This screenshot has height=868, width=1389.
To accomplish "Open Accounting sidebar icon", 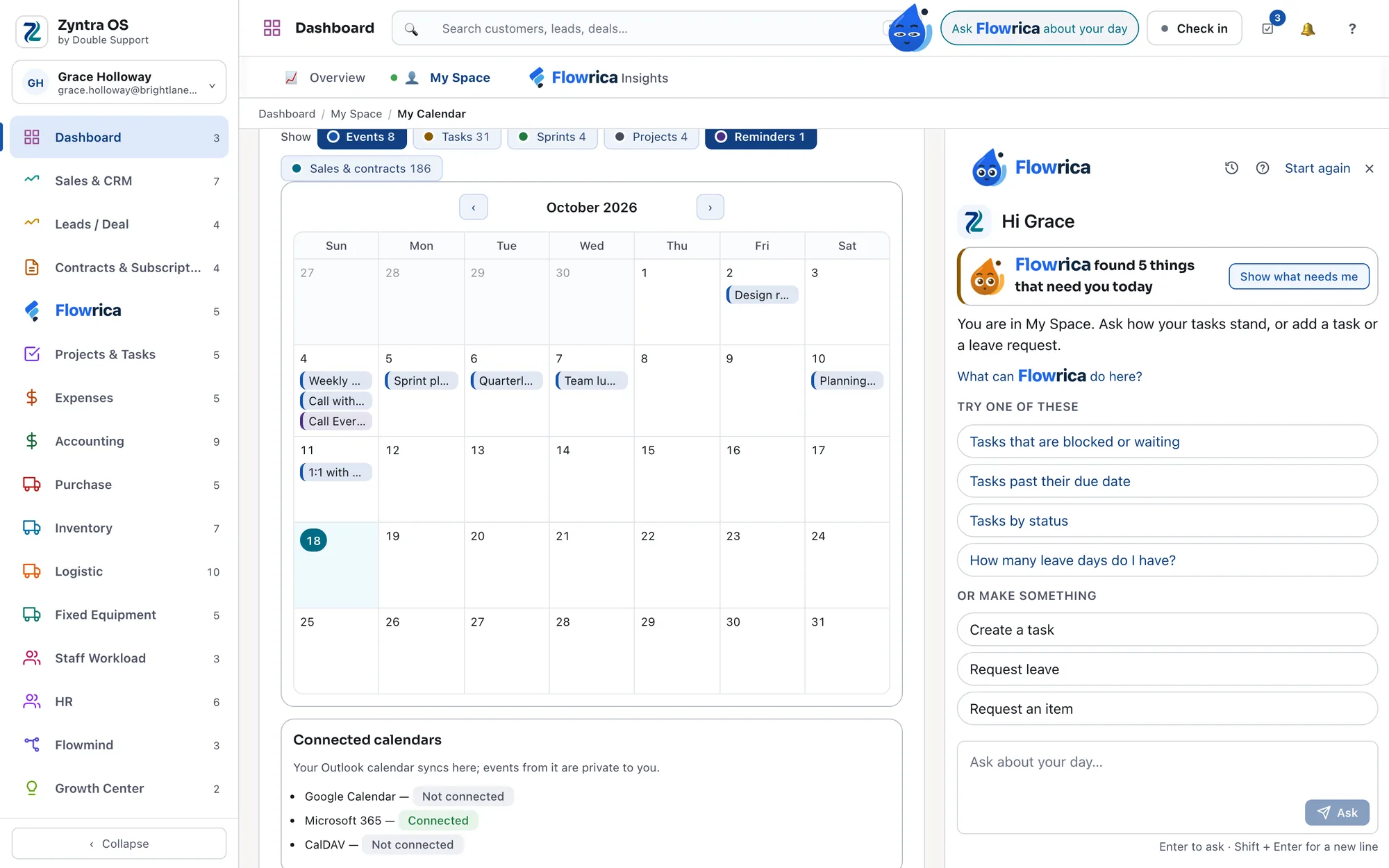I will (32, 441).
